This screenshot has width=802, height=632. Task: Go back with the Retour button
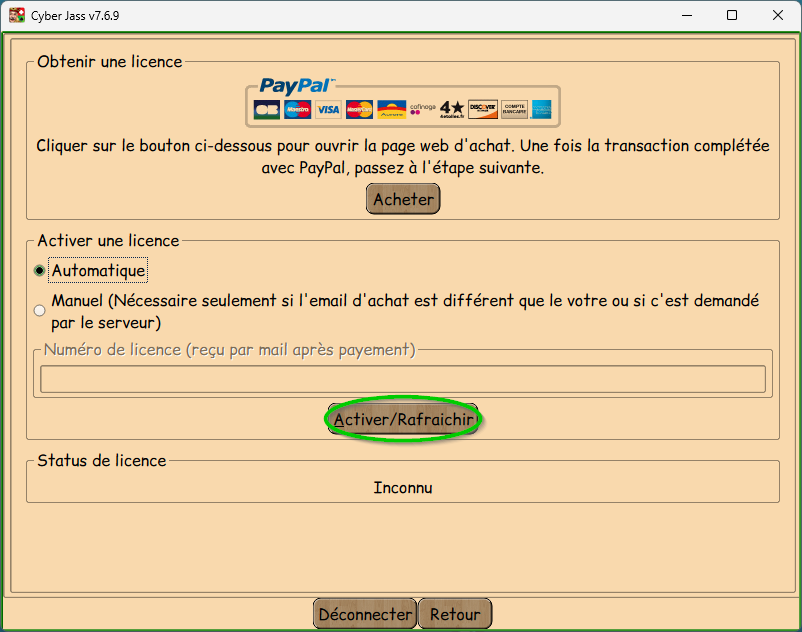point(455,614)
